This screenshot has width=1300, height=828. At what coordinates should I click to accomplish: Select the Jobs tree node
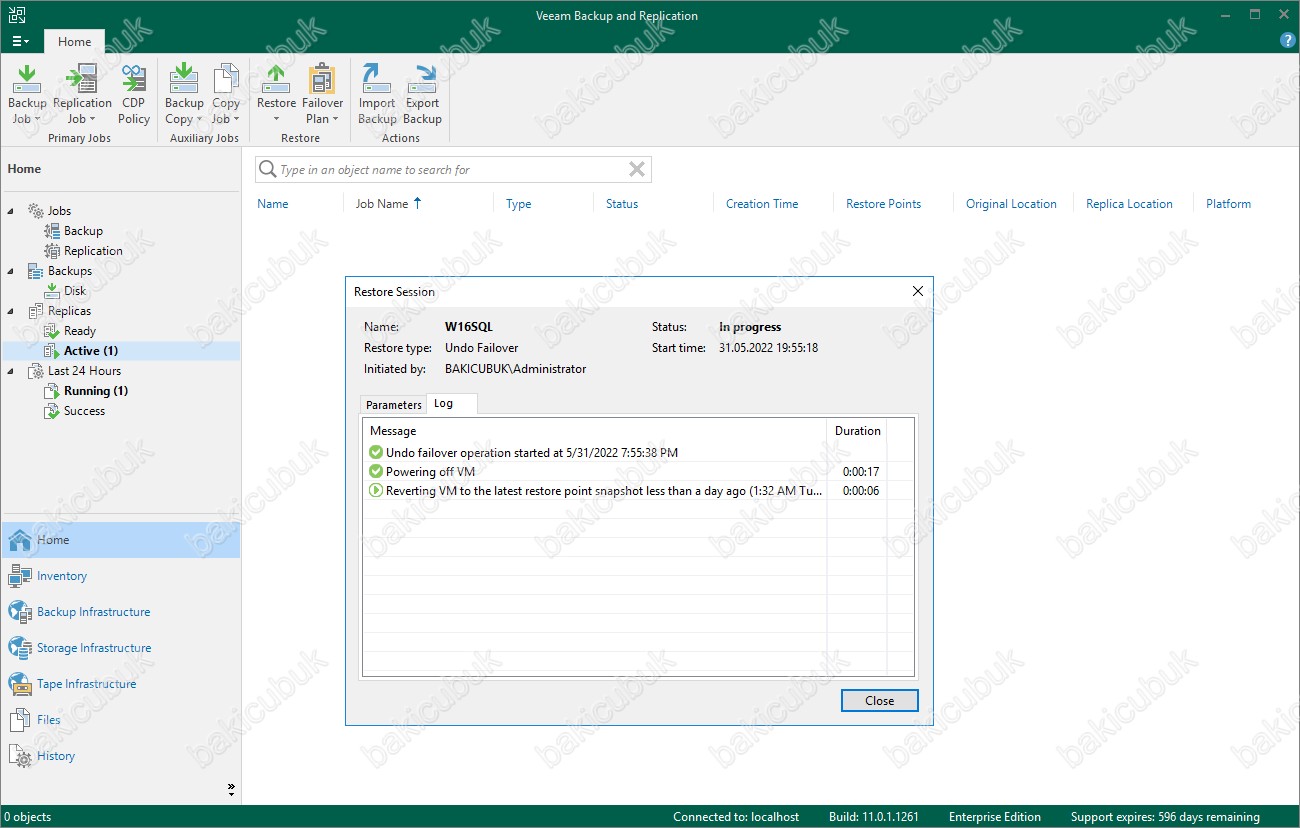tap(59, 211)
